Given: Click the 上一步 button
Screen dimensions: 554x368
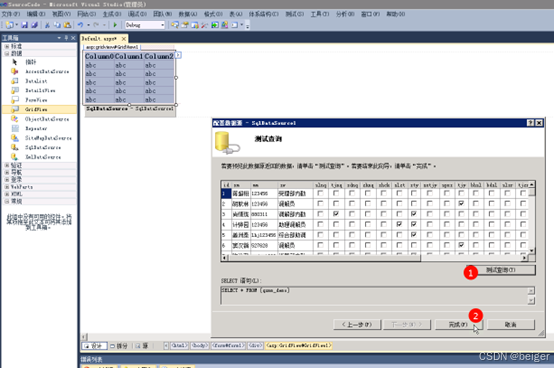Looking at the screenshot, I should click(357, 325).
